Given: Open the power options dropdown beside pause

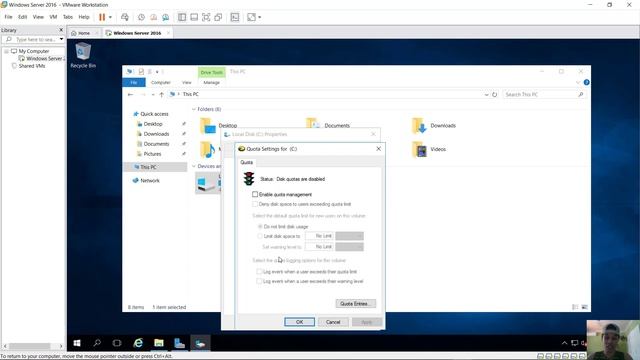Looking at the screenshot, I should 110,17.
